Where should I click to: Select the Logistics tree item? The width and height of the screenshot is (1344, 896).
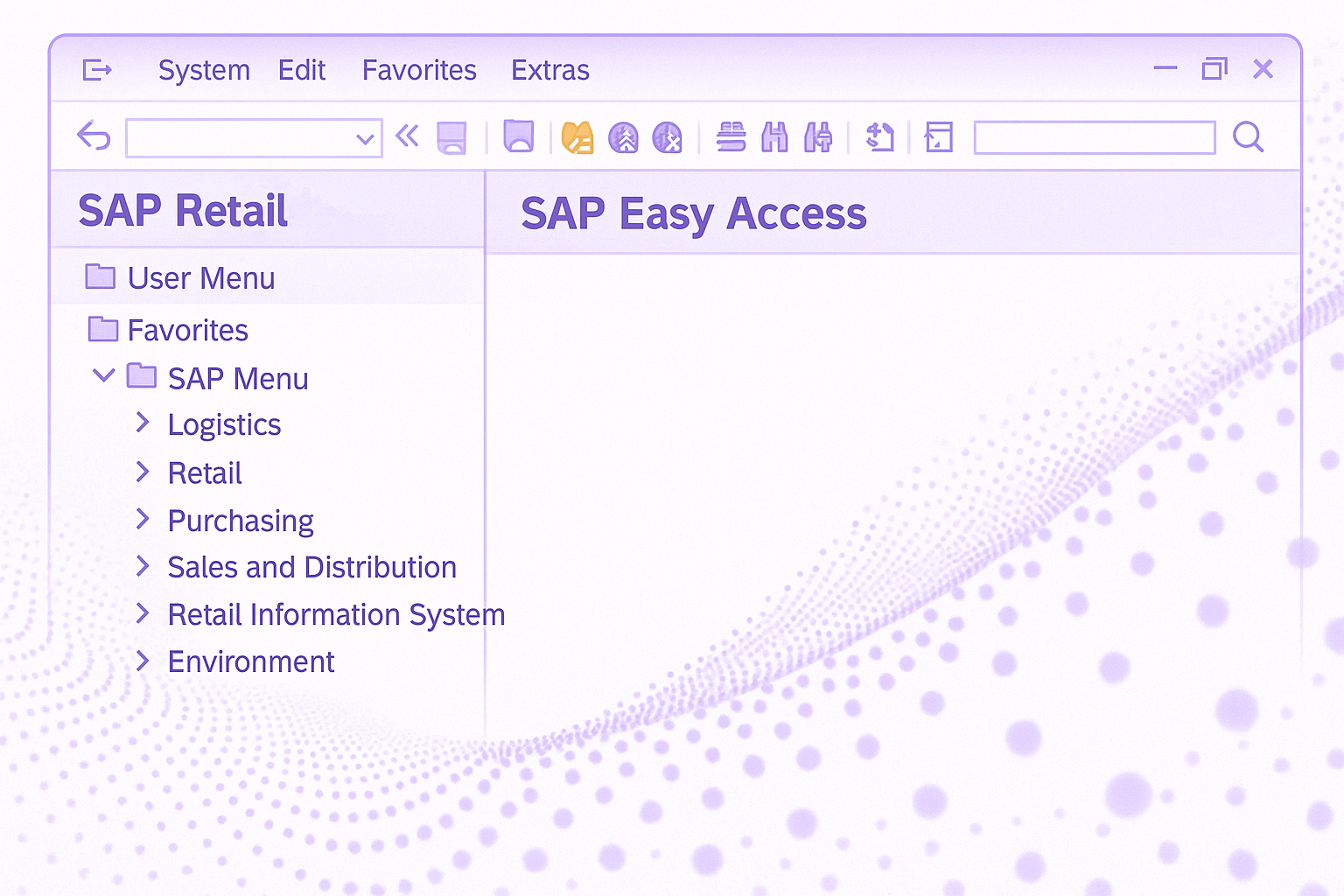click(224, 425)
